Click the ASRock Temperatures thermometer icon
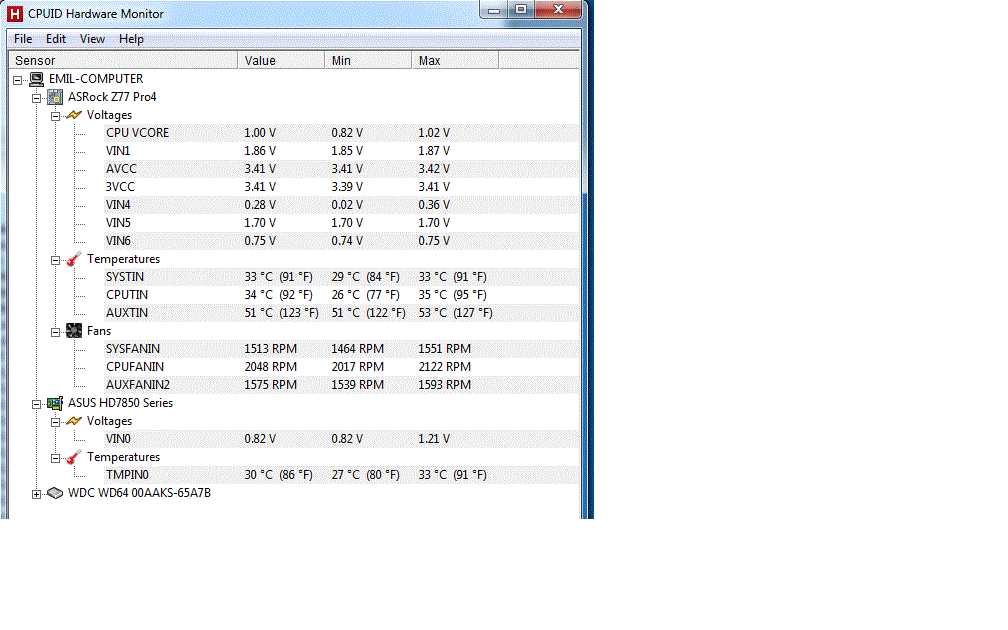 pos(74,259)
